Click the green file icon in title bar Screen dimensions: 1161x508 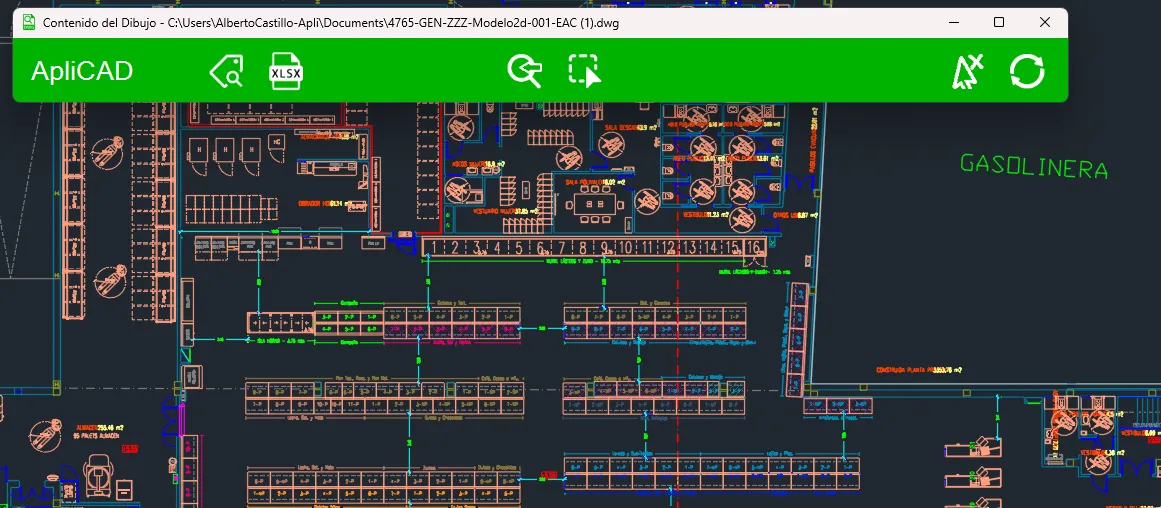click(x=29, y=22)
